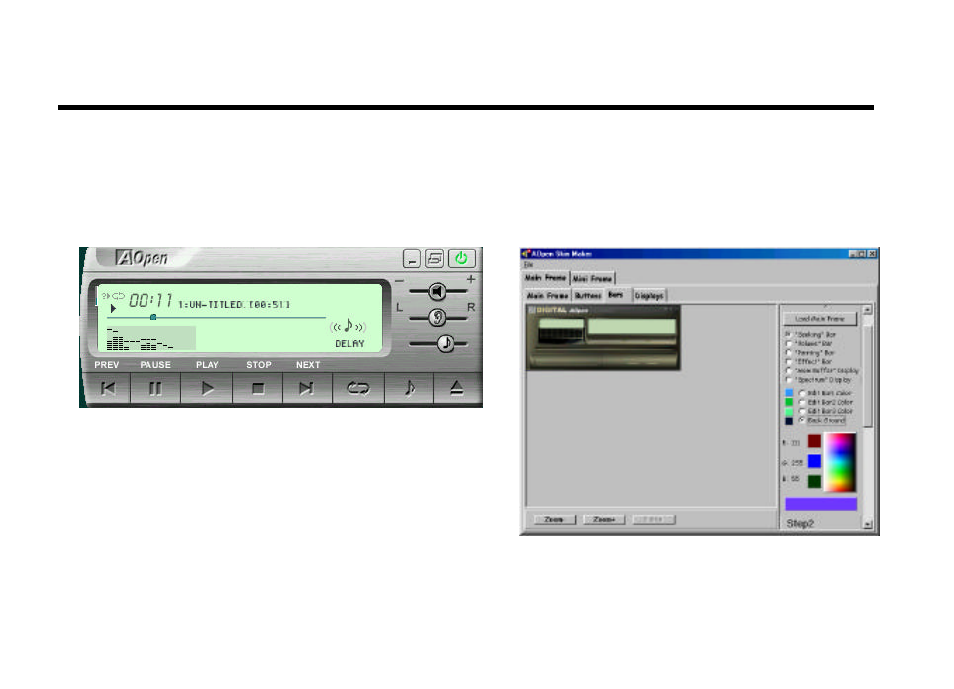Open the File menu in Skin Maker
This screenshot has width=954, height=689.
(528, 264)
